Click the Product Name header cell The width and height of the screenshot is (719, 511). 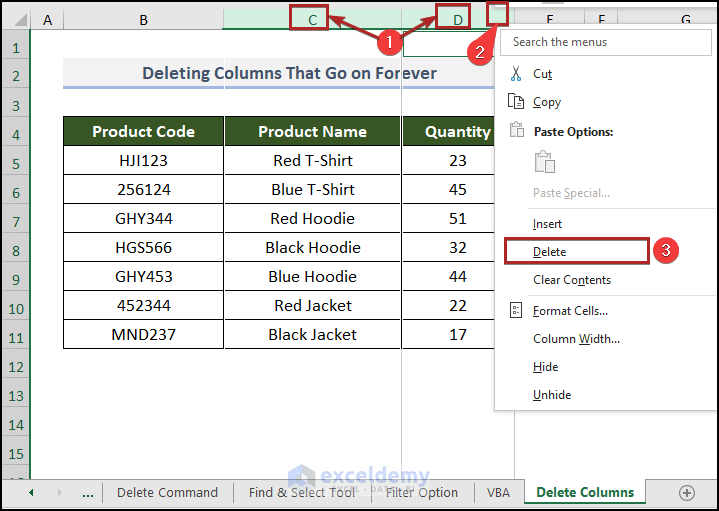[312, 131]
